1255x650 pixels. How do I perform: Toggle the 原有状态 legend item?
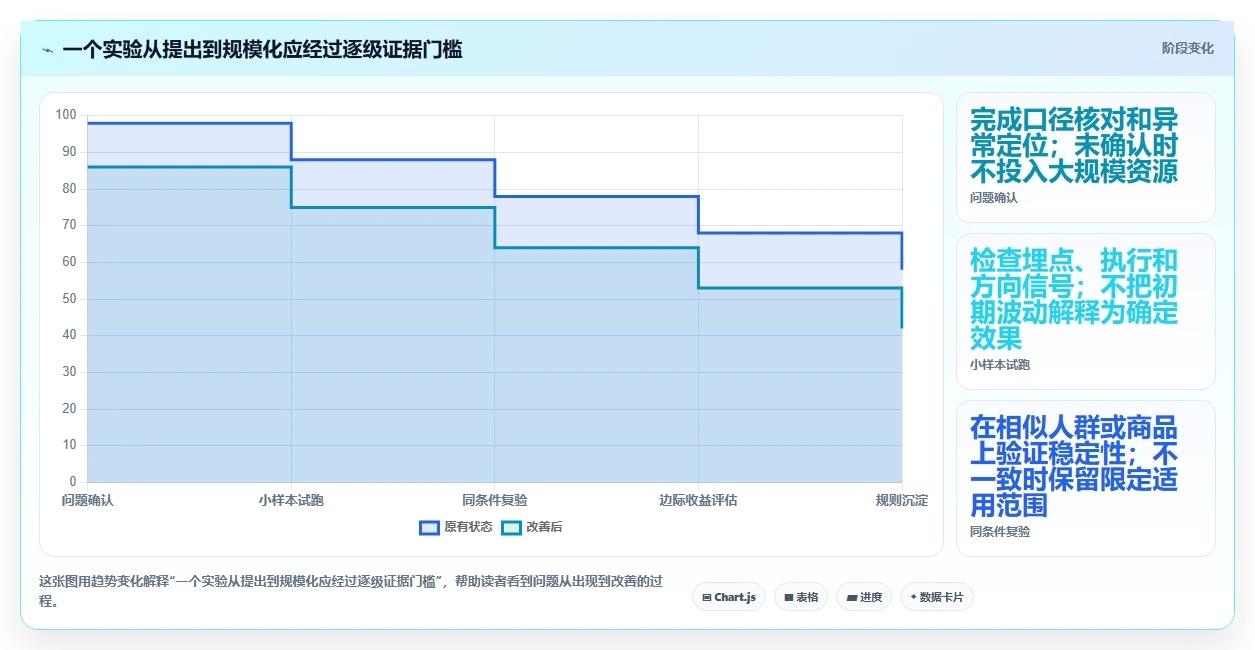(x=456, y=528)
